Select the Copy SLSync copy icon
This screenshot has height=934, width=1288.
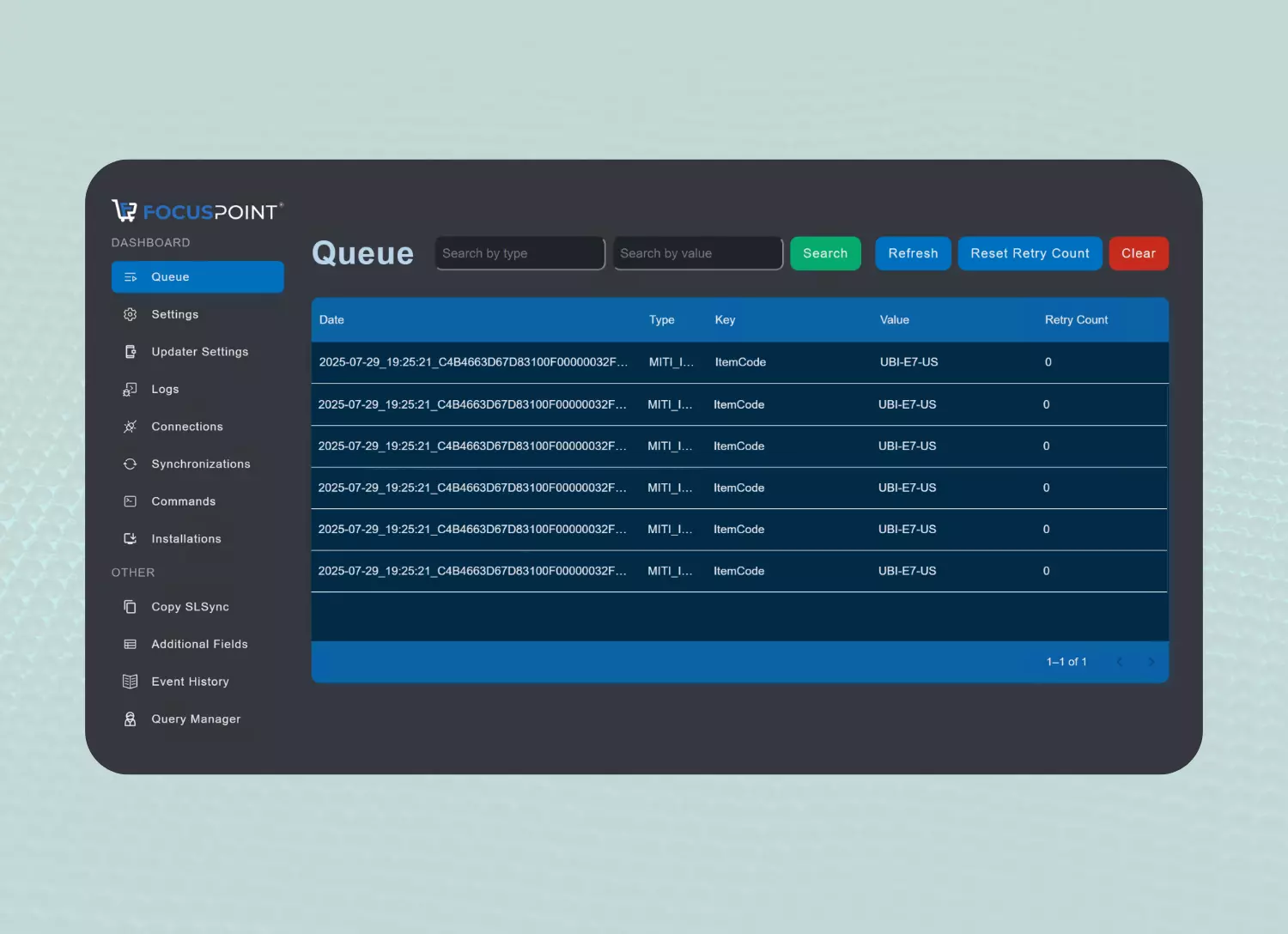point(130,607)
